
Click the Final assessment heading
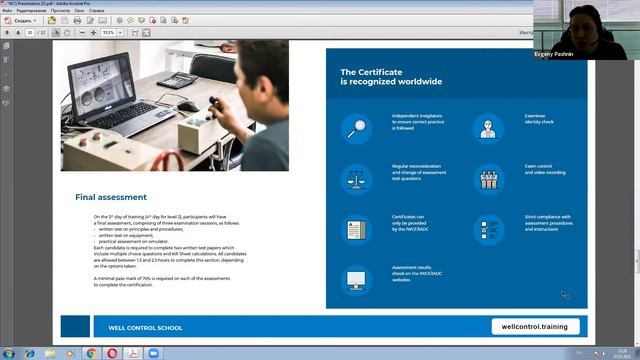click(x=111, y=197)
